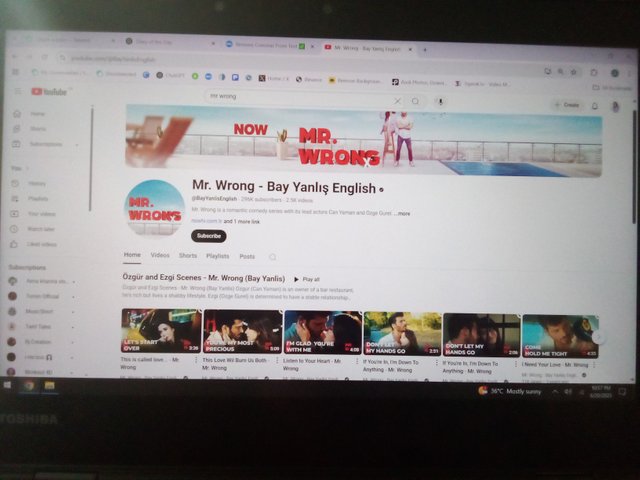640x480 pixels.
Task: Open the Music/Short subscription channel
Action: click(37, 311)
